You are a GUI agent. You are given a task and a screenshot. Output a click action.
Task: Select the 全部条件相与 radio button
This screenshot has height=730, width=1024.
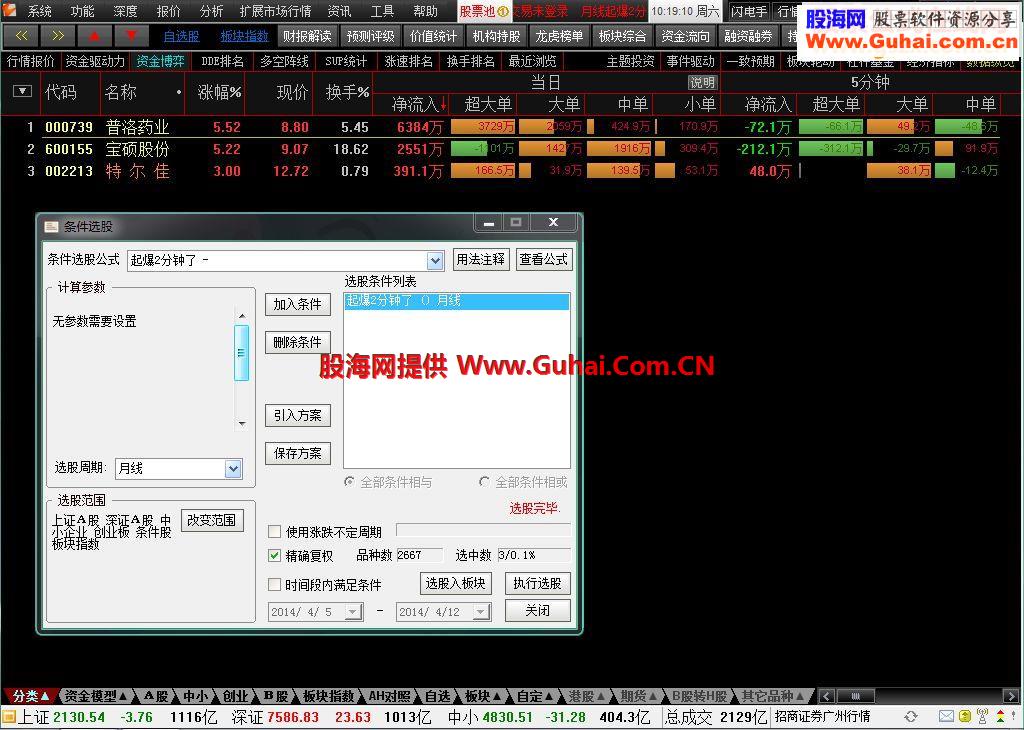tap(349, 482)
